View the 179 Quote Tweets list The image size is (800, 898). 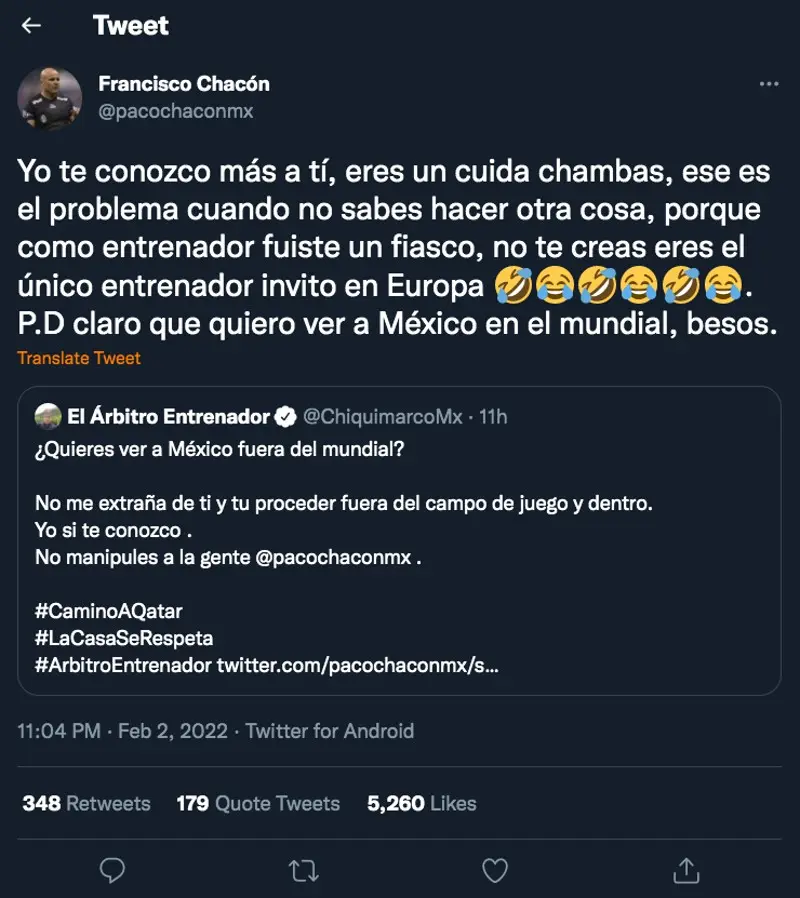tap(258, 803)
